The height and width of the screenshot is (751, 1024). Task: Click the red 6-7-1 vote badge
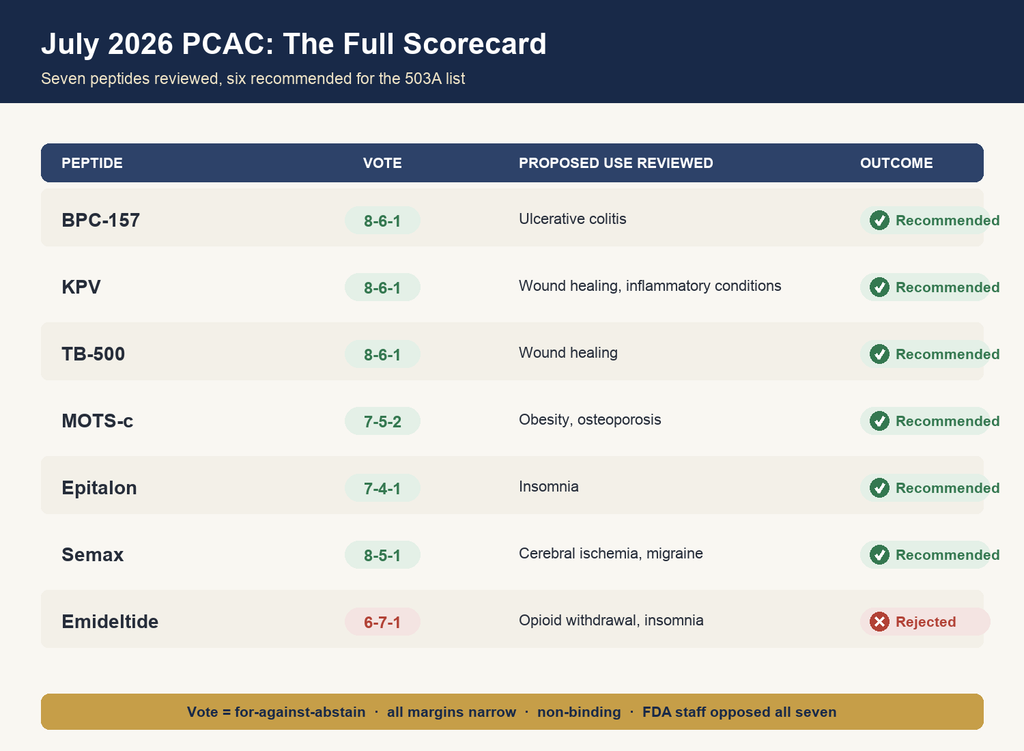click(382, 622)
